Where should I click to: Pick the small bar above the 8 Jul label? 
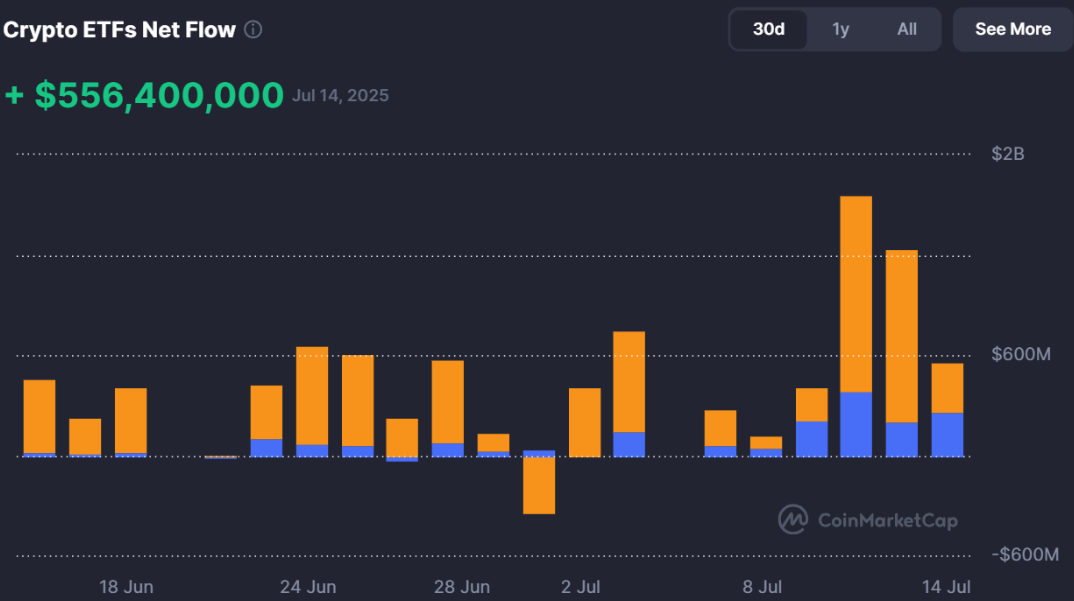coord(766,443)
